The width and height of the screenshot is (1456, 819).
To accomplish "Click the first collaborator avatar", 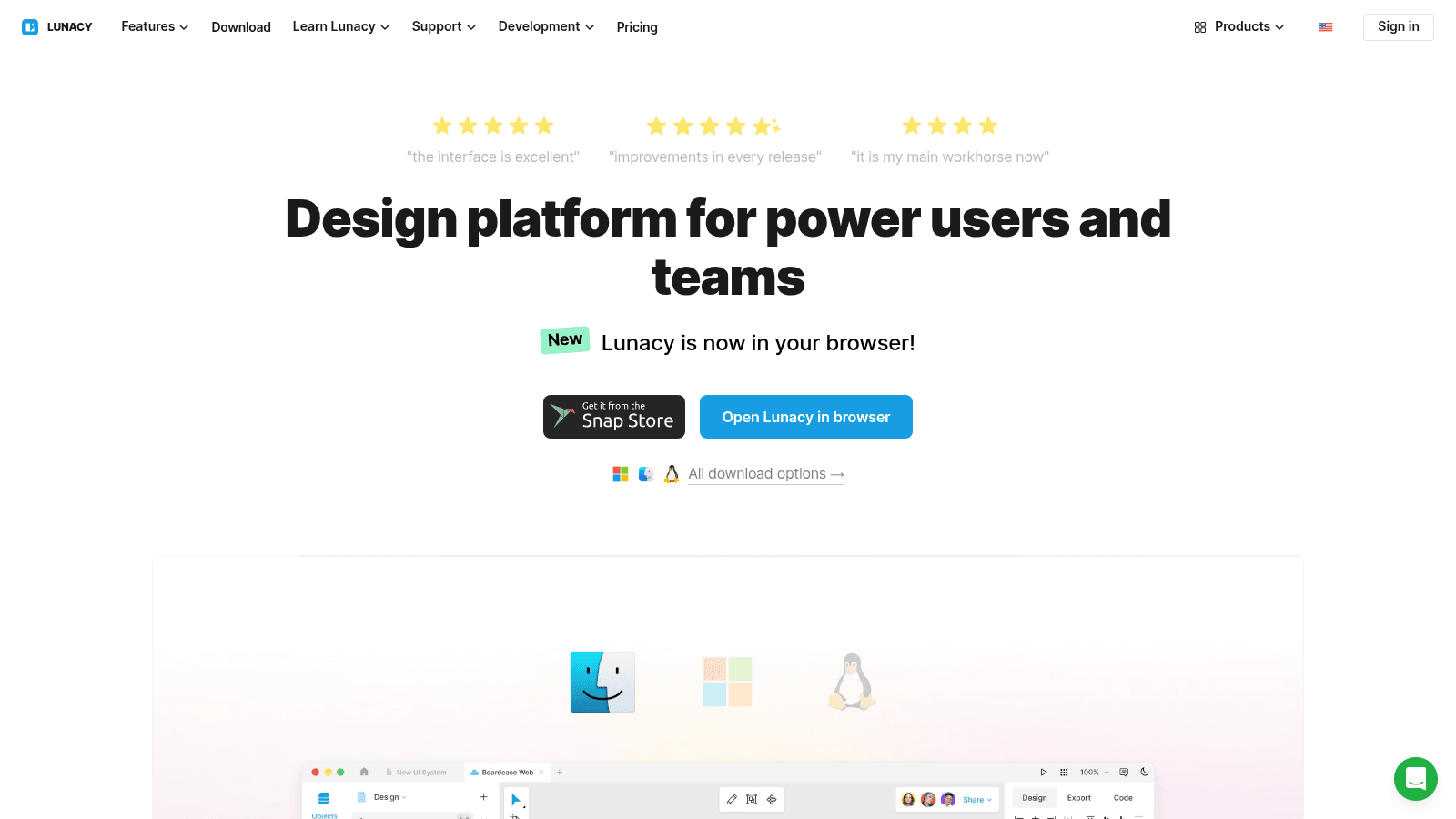I will tap(908, 799).
